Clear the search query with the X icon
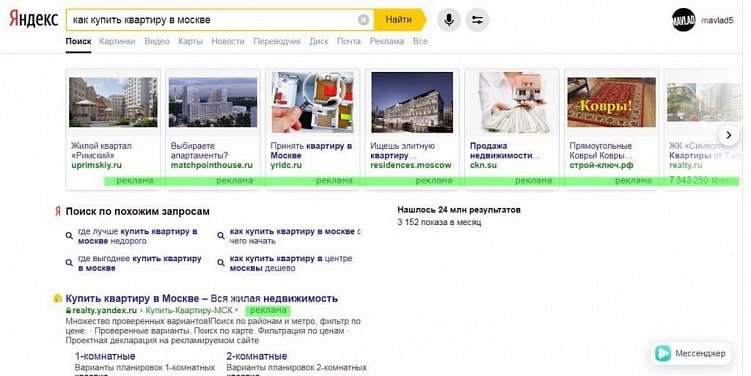 [364, 20]
